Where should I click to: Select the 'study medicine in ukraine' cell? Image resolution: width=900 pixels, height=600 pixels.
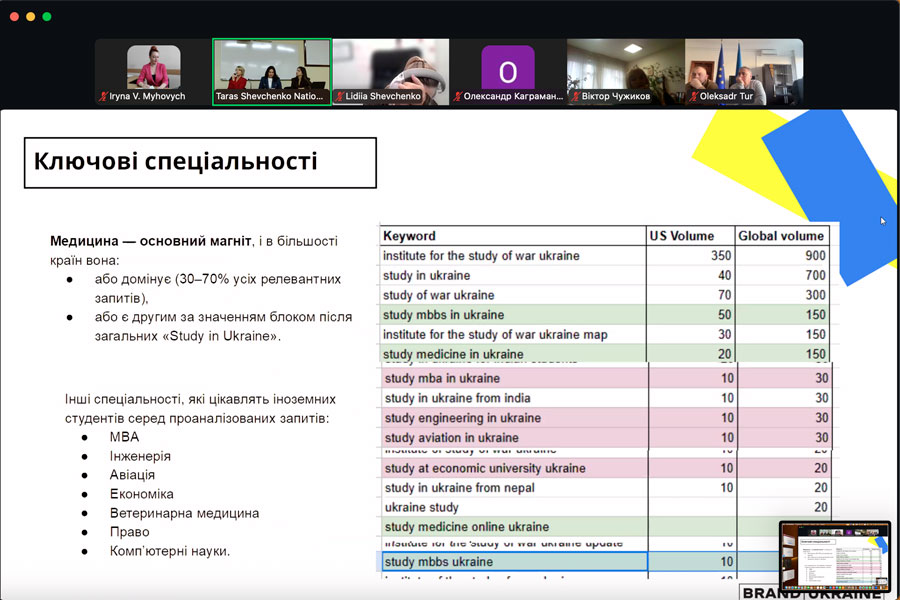point(513,353)
